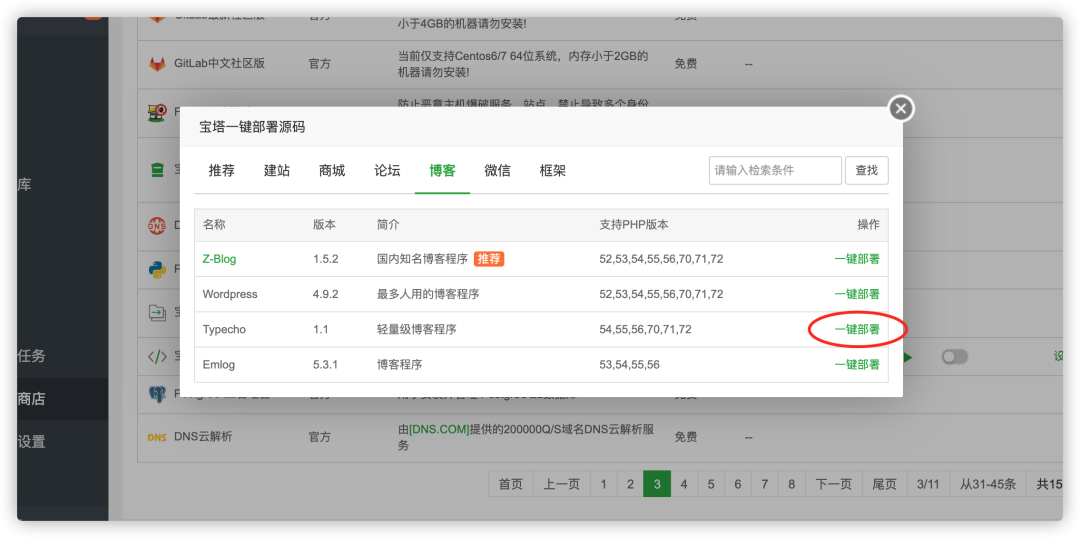
Task: Go to page 4
Action: [684, 484]
